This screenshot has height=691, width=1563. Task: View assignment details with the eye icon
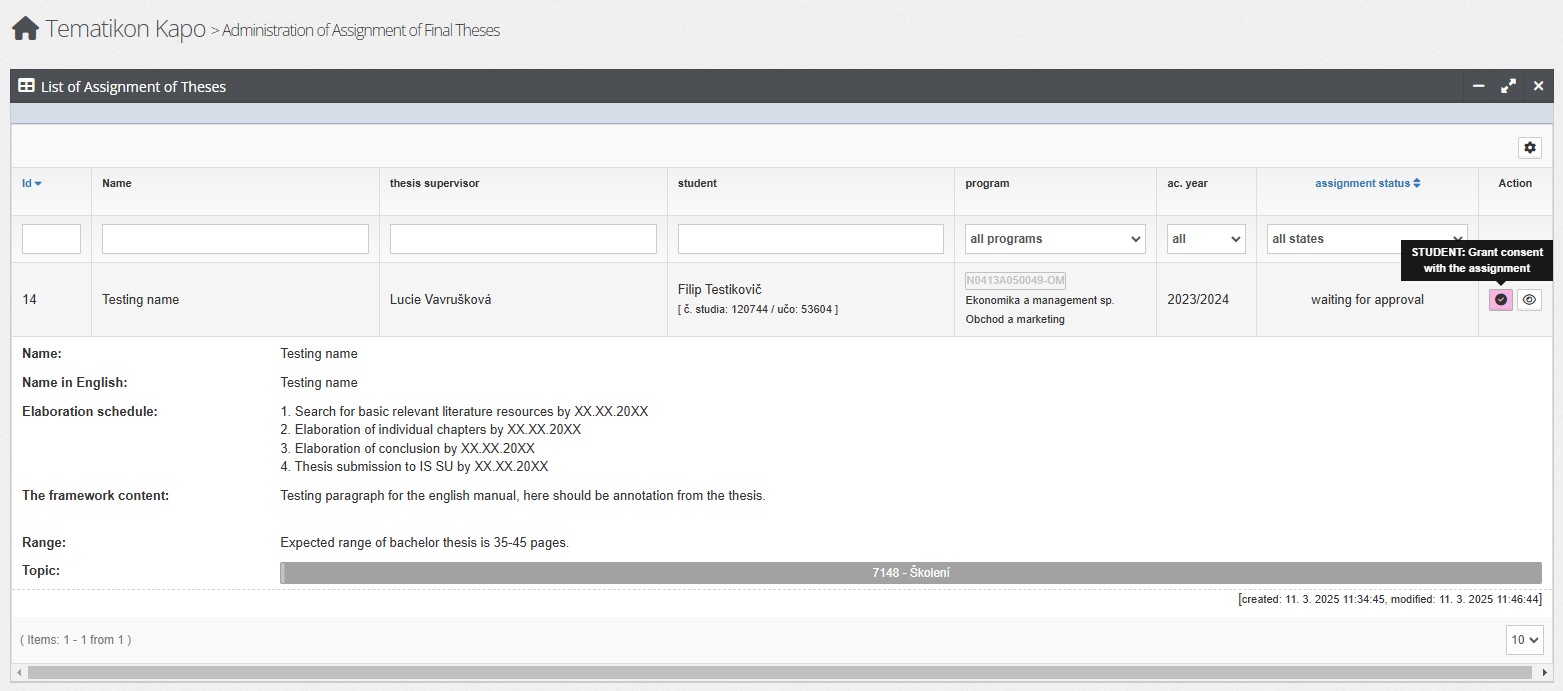click(x=1528, y=299)
